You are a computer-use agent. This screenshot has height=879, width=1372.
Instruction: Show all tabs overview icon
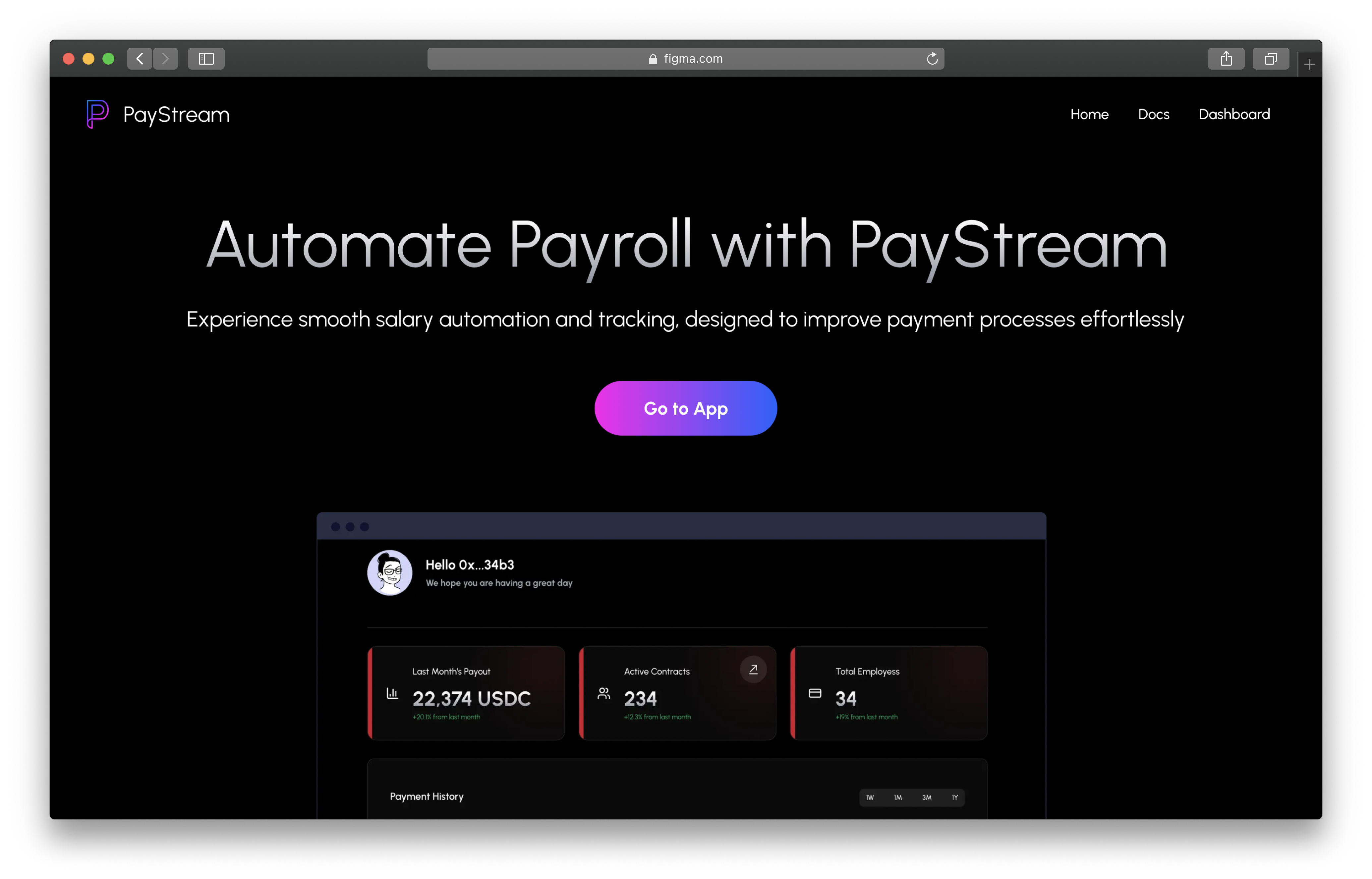tap(1270, 58)
